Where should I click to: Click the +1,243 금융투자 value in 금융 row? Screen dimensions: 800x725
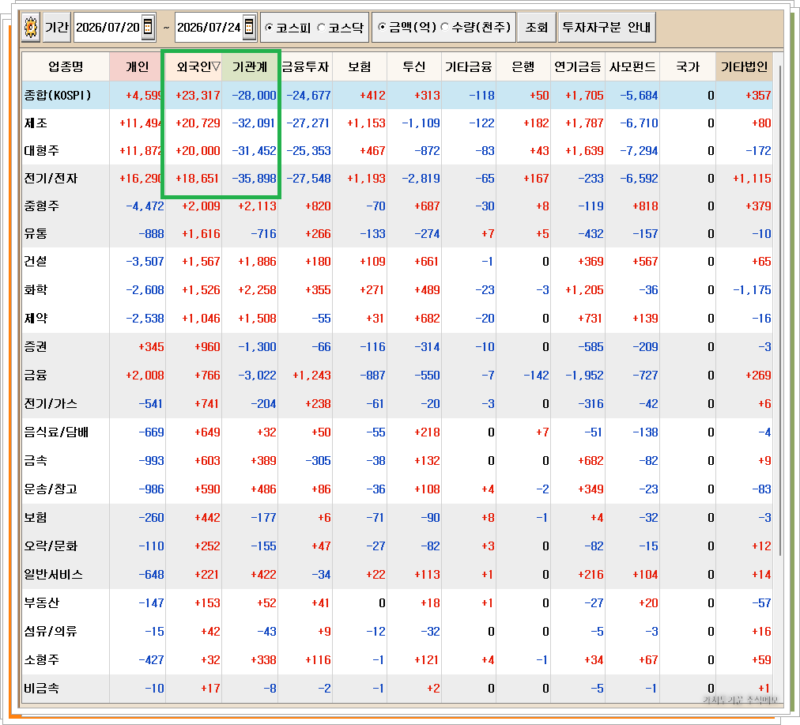coord(312,376)
